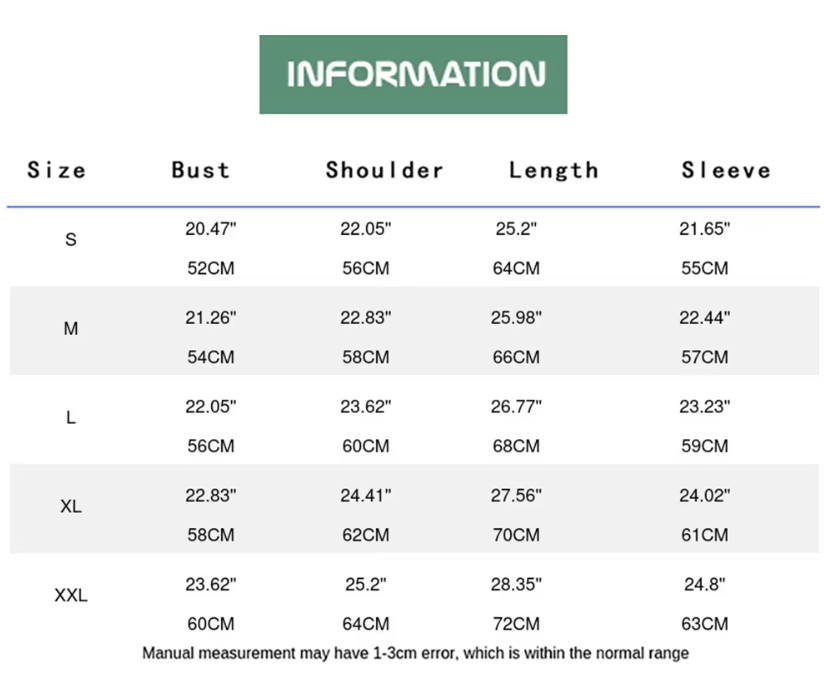Click the Size column header
Image resolution: width=824 pixels, height=675 pixels.
point(57,170)
